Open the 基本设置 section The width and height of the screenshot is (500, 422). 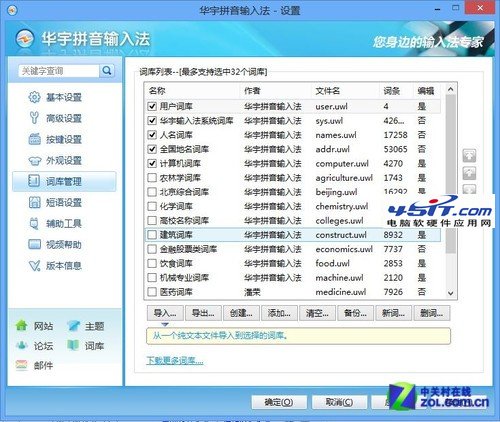tap(64, 97)
